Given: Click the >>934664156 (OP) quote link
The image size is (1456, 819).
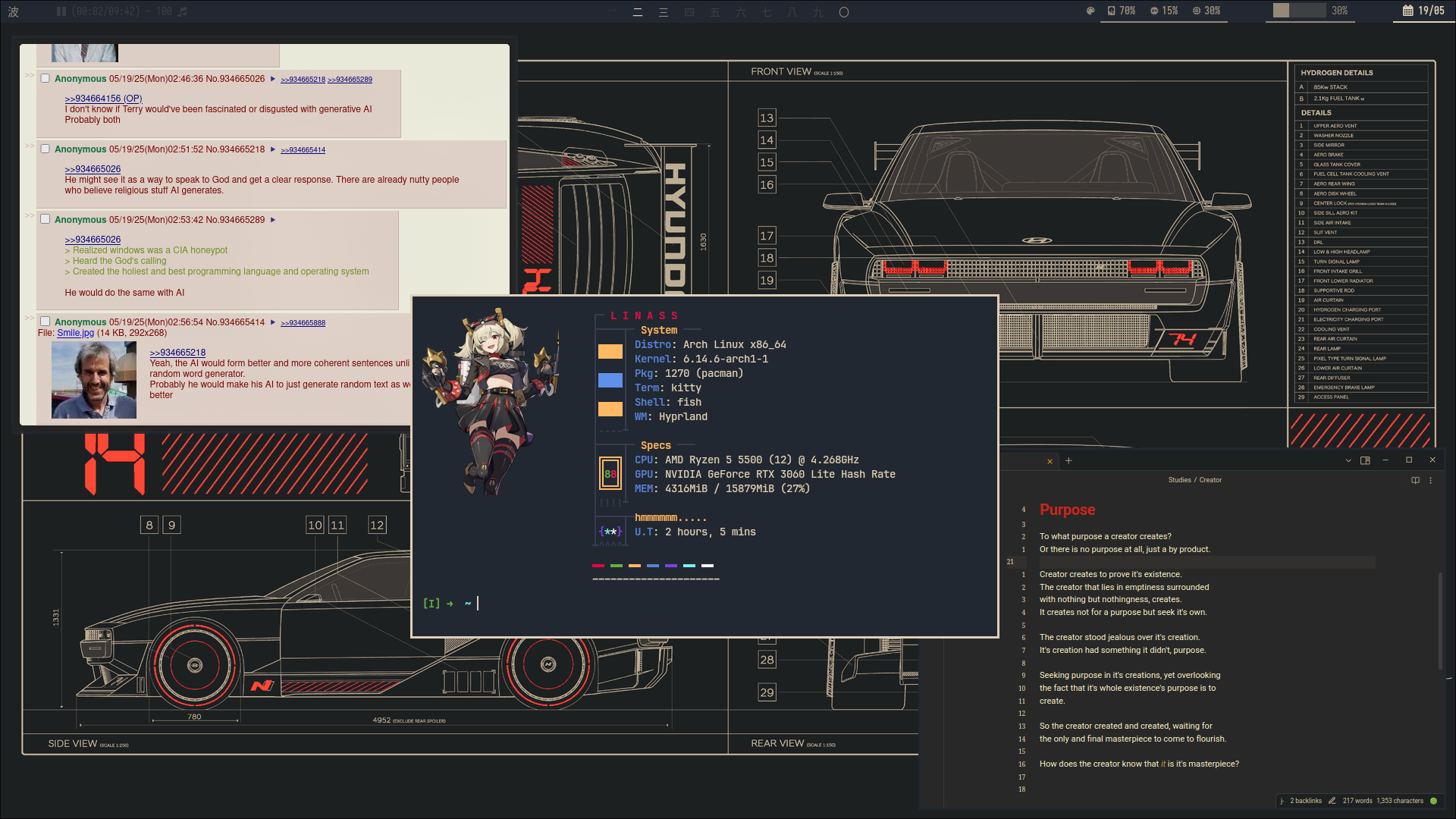Looking at the screenshot, I should (x=103, y=99).
